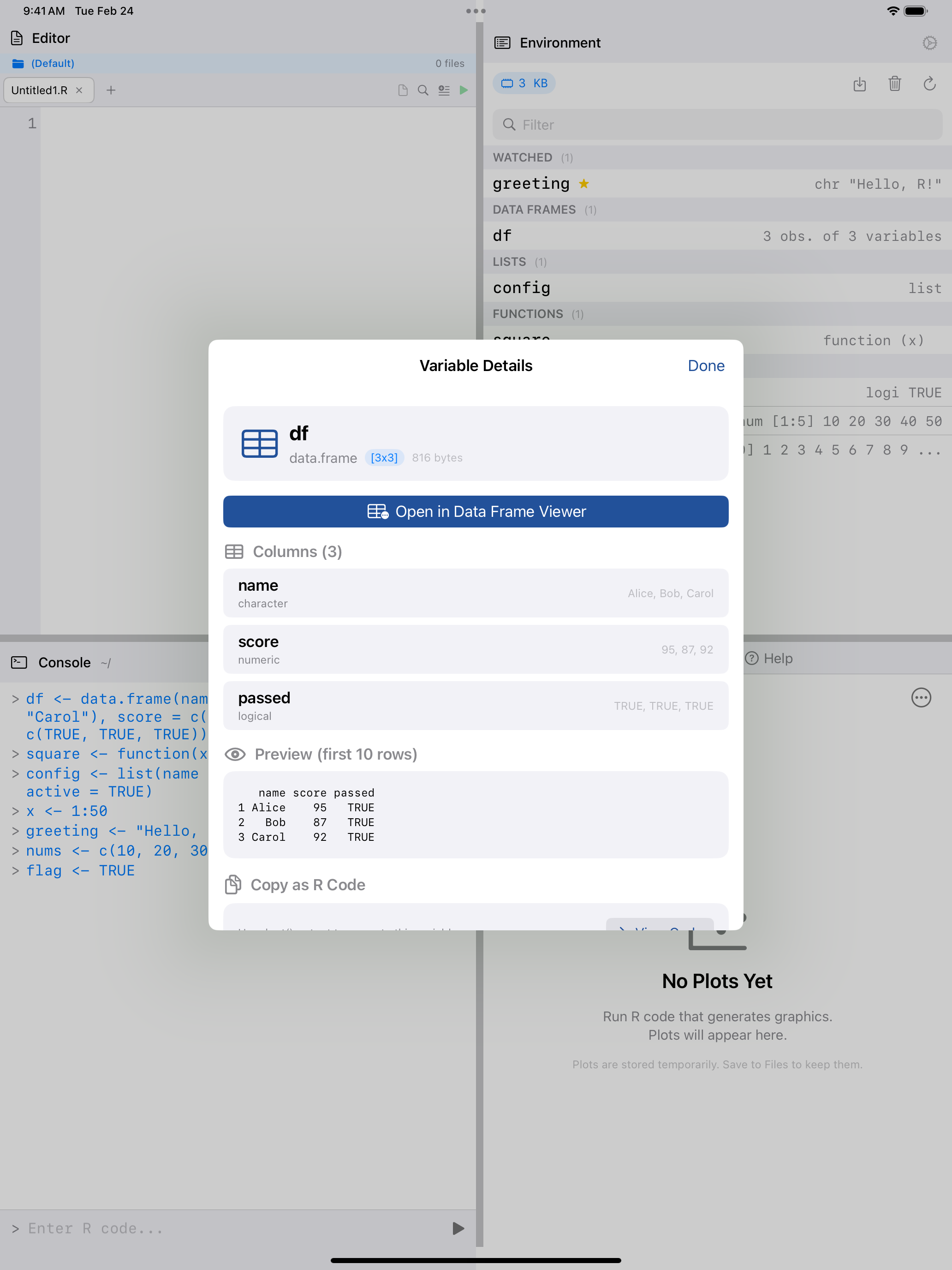
Task: Export environment using the save icon
Action: [x=860, y=84]
